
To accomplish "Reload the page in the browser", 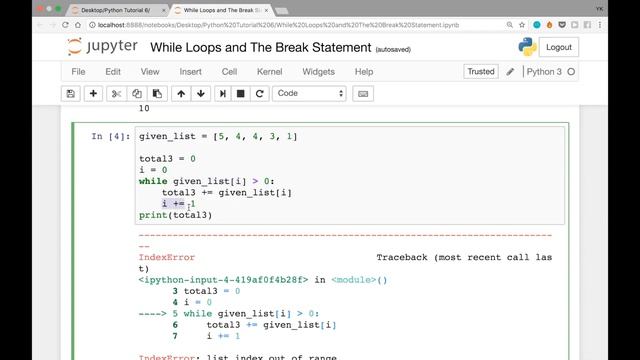I will [x=65, y=25].
